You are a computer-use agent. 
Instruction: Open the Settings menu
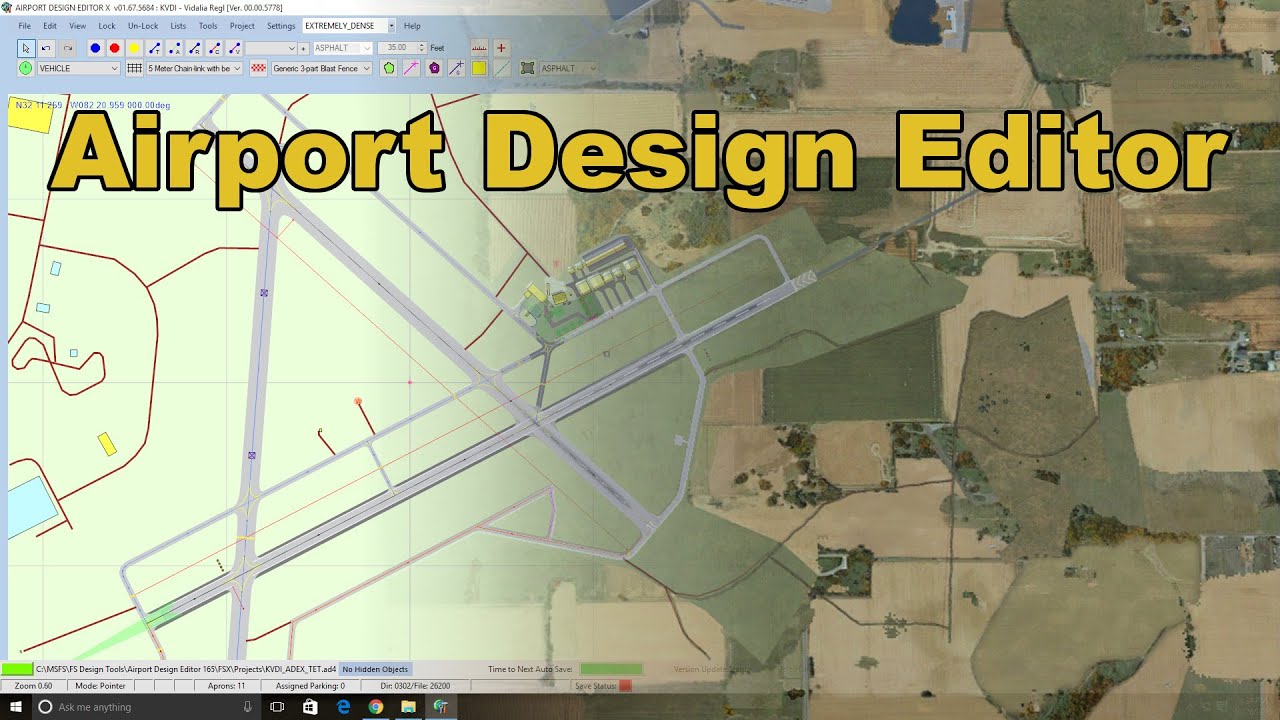tap(281, 26)
